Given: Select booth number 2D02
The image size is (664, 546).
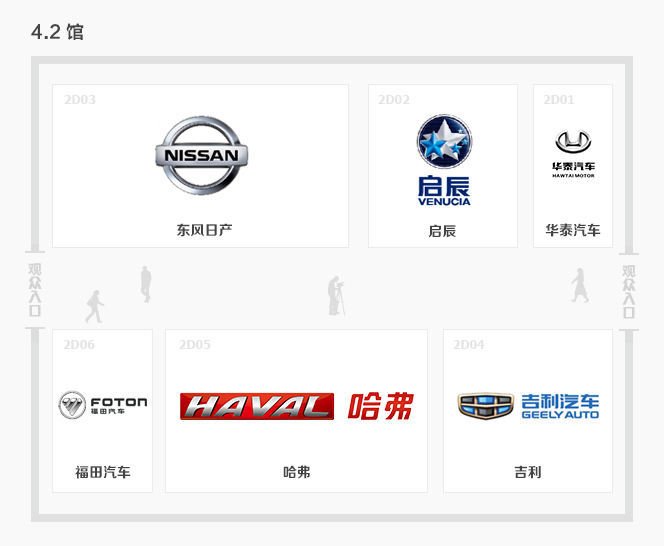Looking at the screenshot, I should (393, 100).
